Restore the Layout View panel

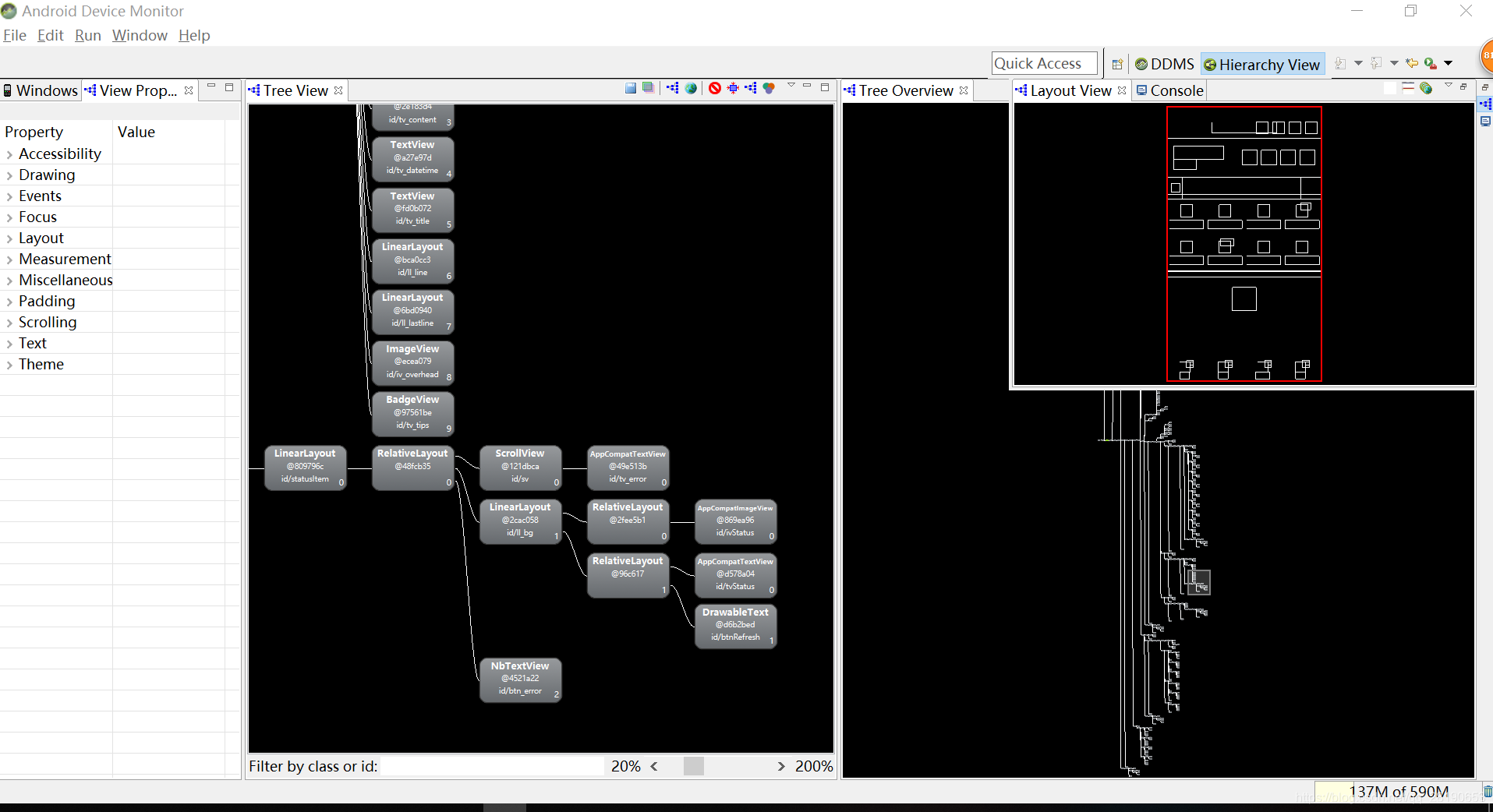coord(1463,86)
